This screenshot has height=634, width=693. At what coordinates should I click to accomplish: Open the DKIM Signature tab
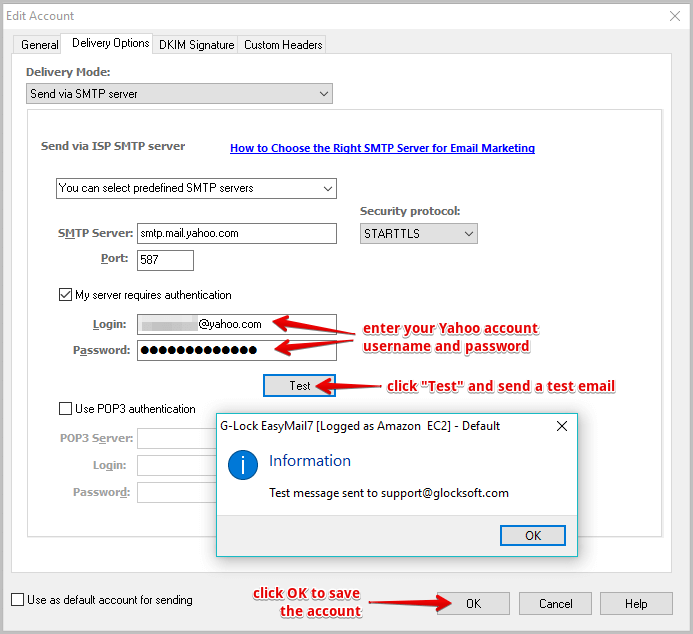tap(196, 45)
